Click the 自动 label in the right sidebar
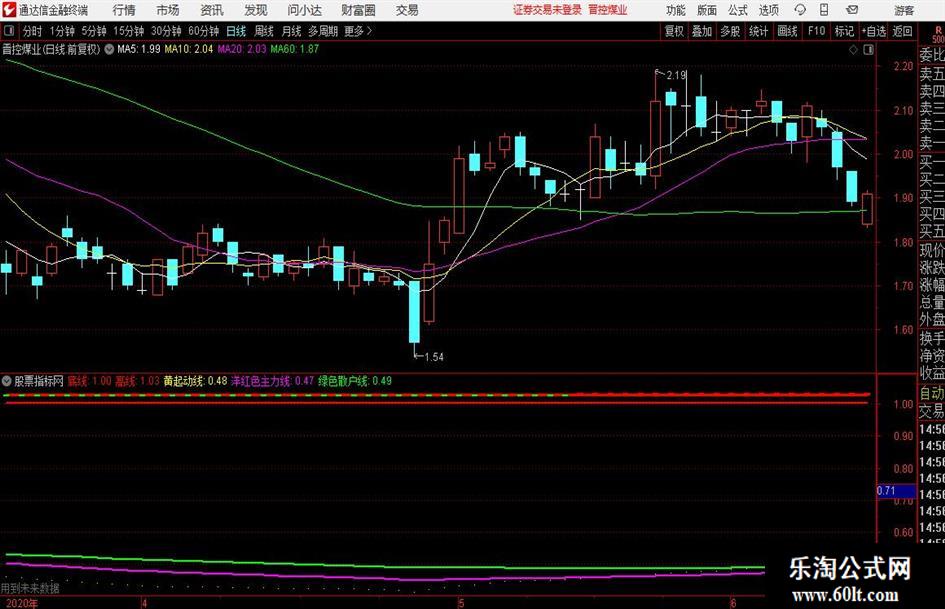The image size is (945, 609). 932,393
